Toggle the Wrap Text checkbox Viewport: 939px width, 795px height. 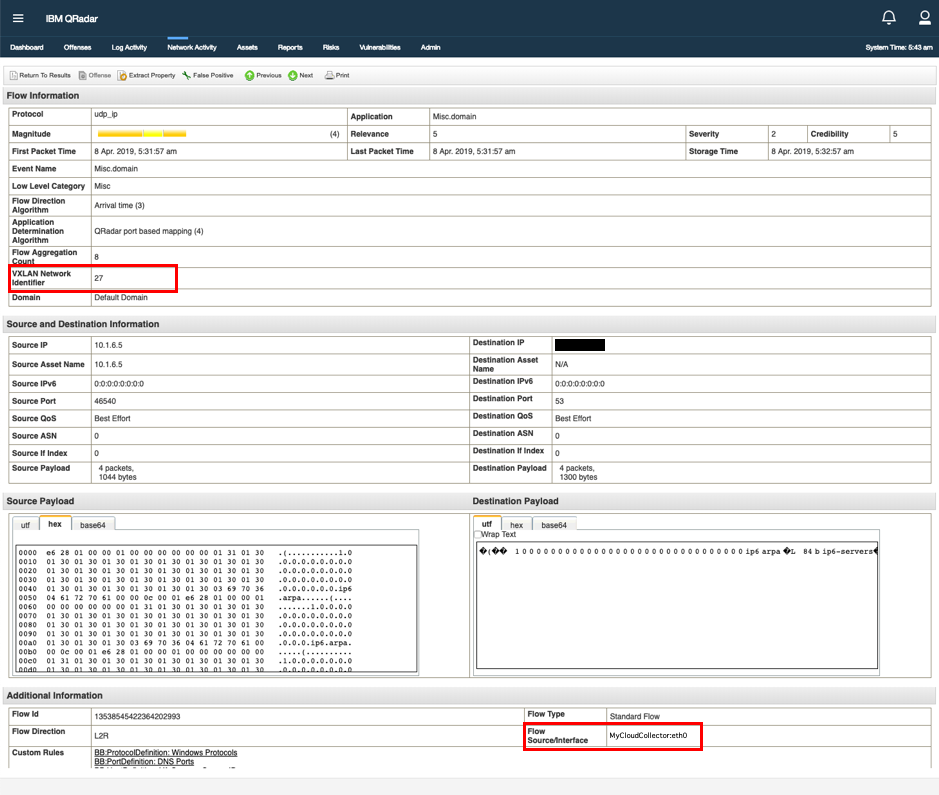478,535
